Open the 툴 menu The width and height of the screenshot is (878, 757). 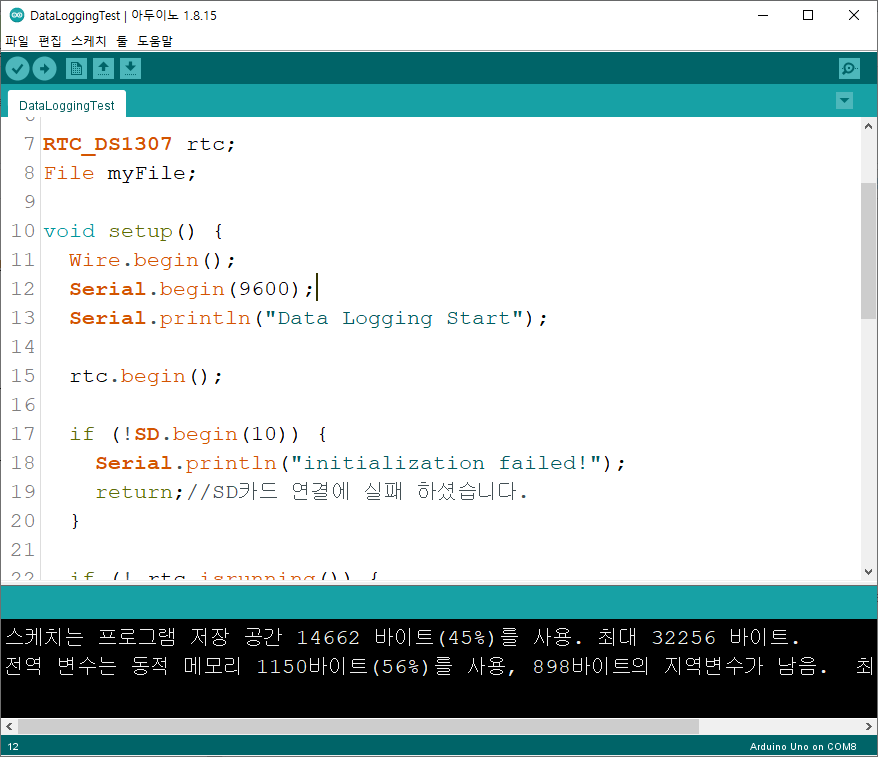point(122,41)
